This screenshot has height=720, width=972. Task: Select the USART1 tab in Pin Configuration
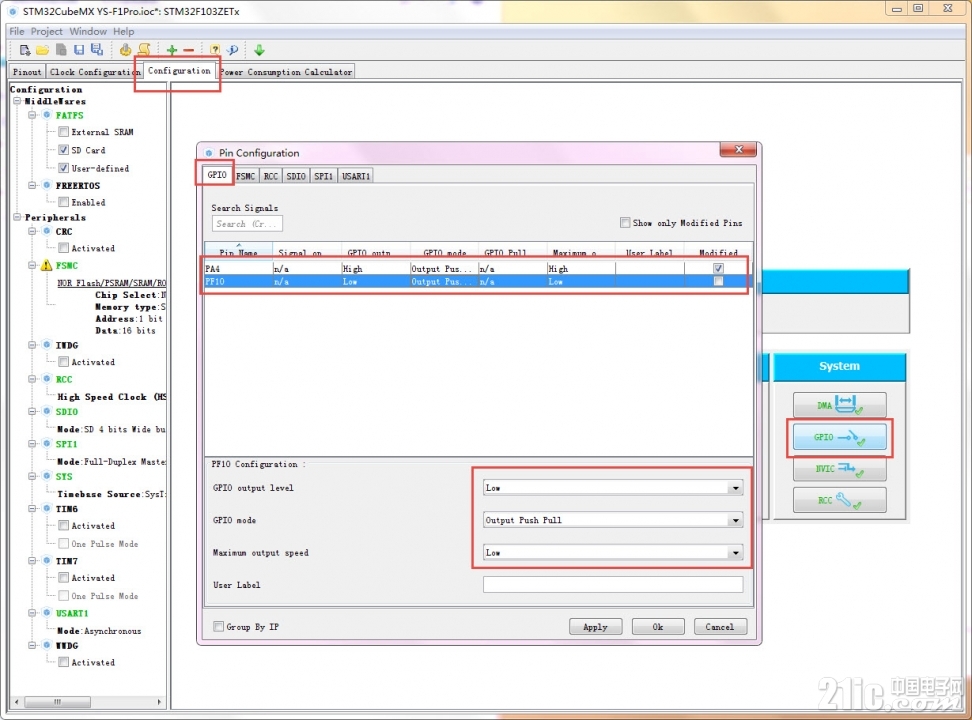click(x=356, y=176)
